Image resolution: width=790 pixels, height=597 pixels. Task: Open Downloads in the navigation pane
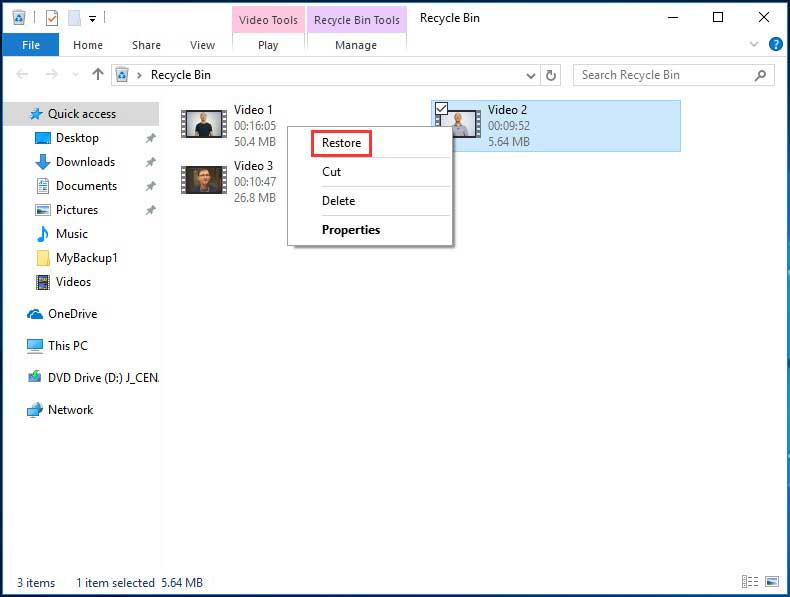(85, 162)
